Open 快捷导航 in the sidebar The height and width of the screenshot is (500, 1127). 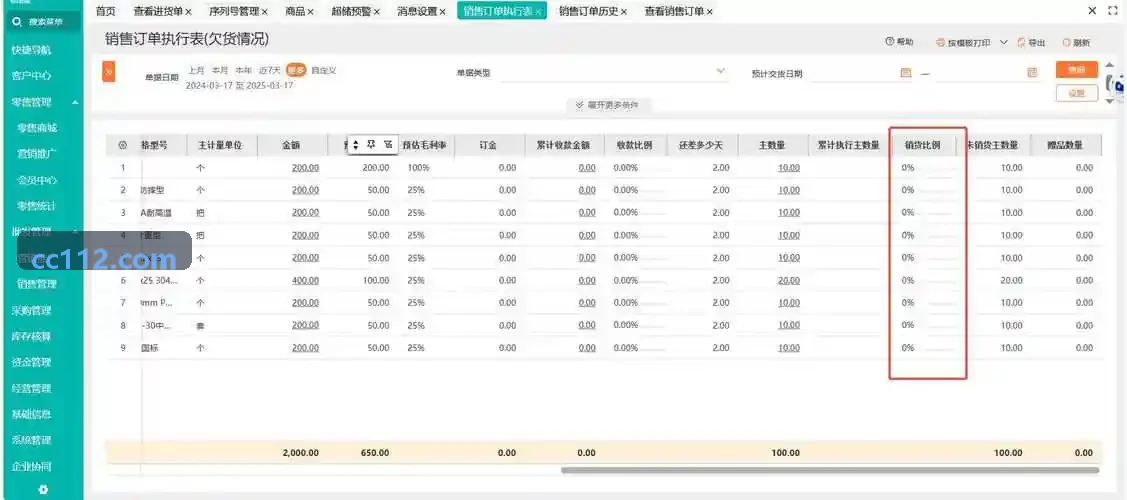[32, 50]
